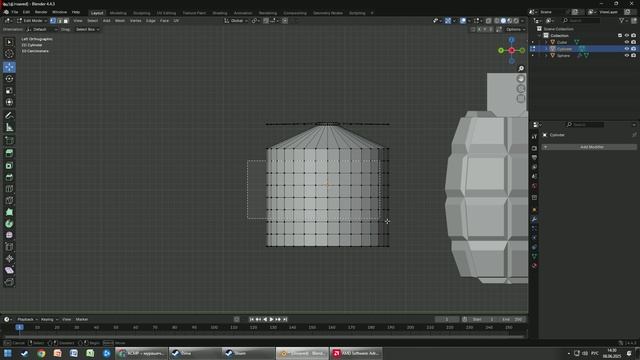The height and width of the screenshot is (360, 640).
Task: Select the Add Cube tool in left toolbar
Action: coord(9,140)
